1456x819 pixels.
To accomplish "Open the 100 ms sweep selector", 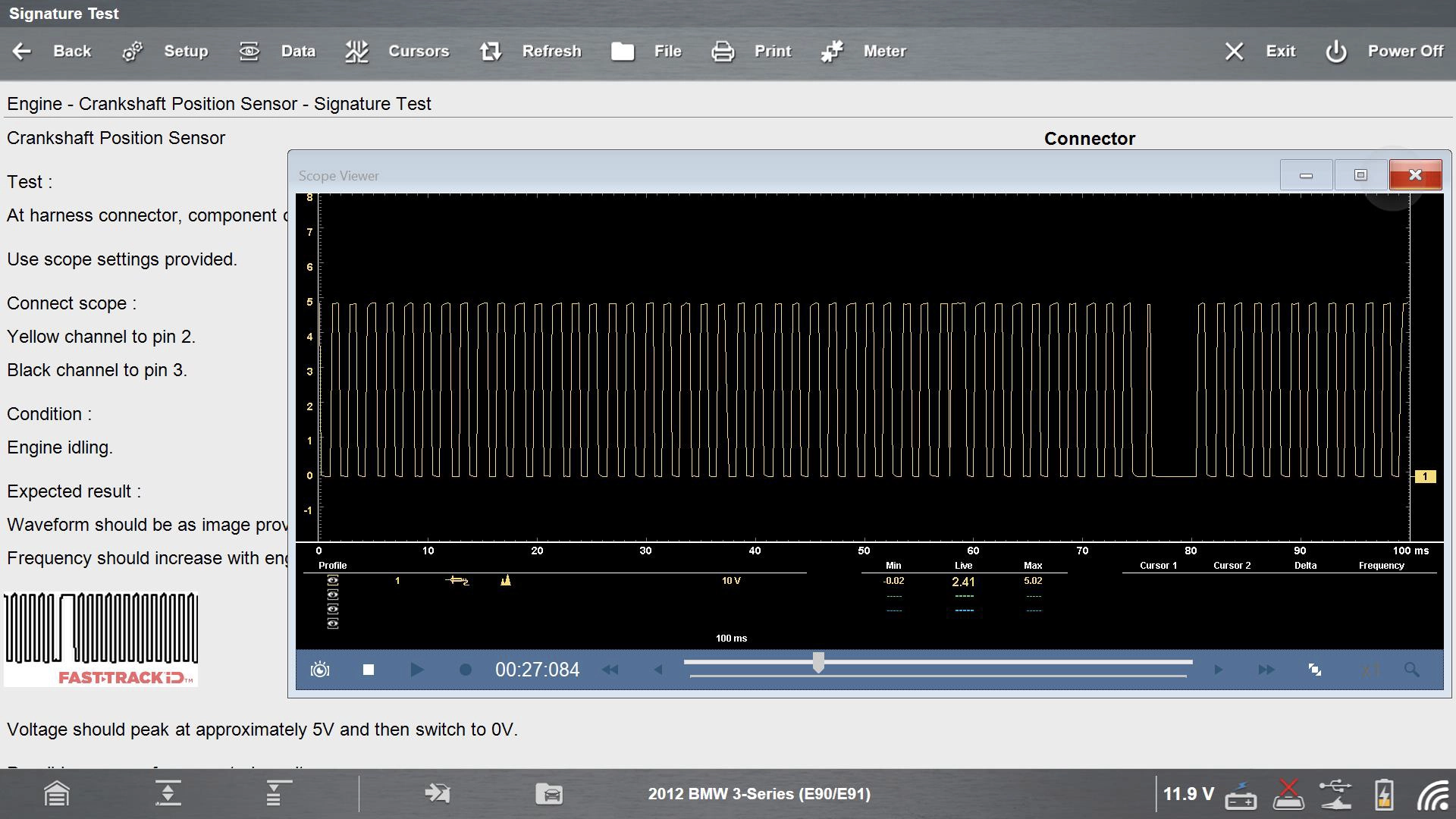I will coord(731,639).
